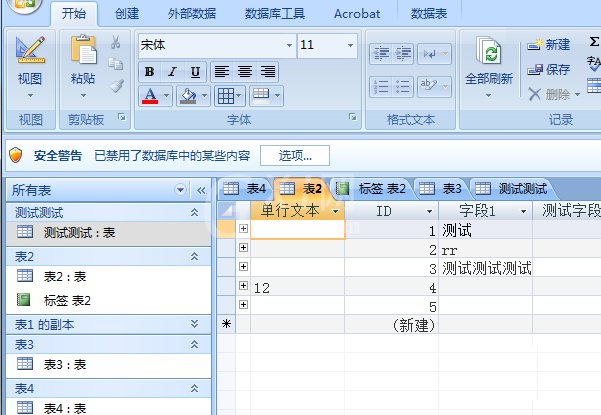Click Delete record (删除)
The width and height of the screenshot is (601, 415).
pyautogui.click(x=550, y=94)
